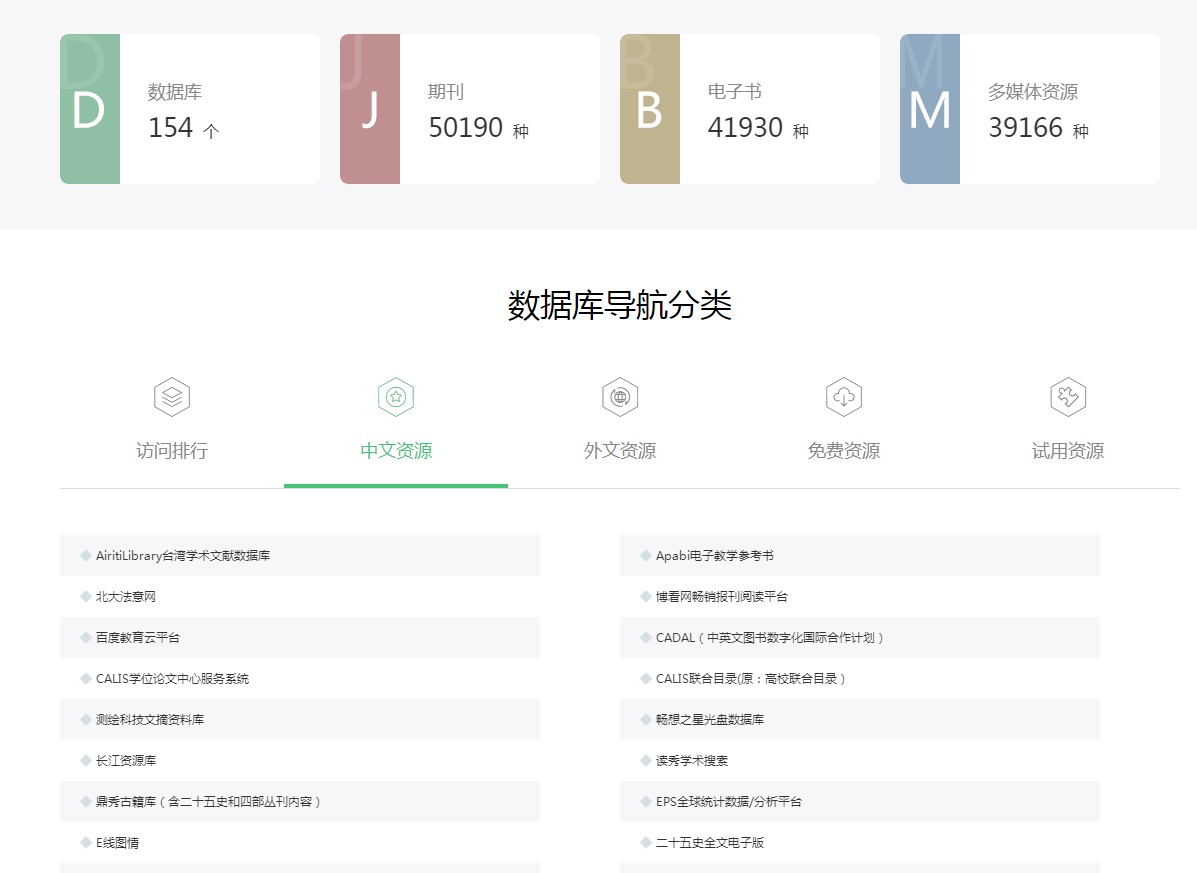The height and width of the screenshot is (873, 1197).
Task: Click the cloud download icon for 免费资源
Action: [844, 397]
